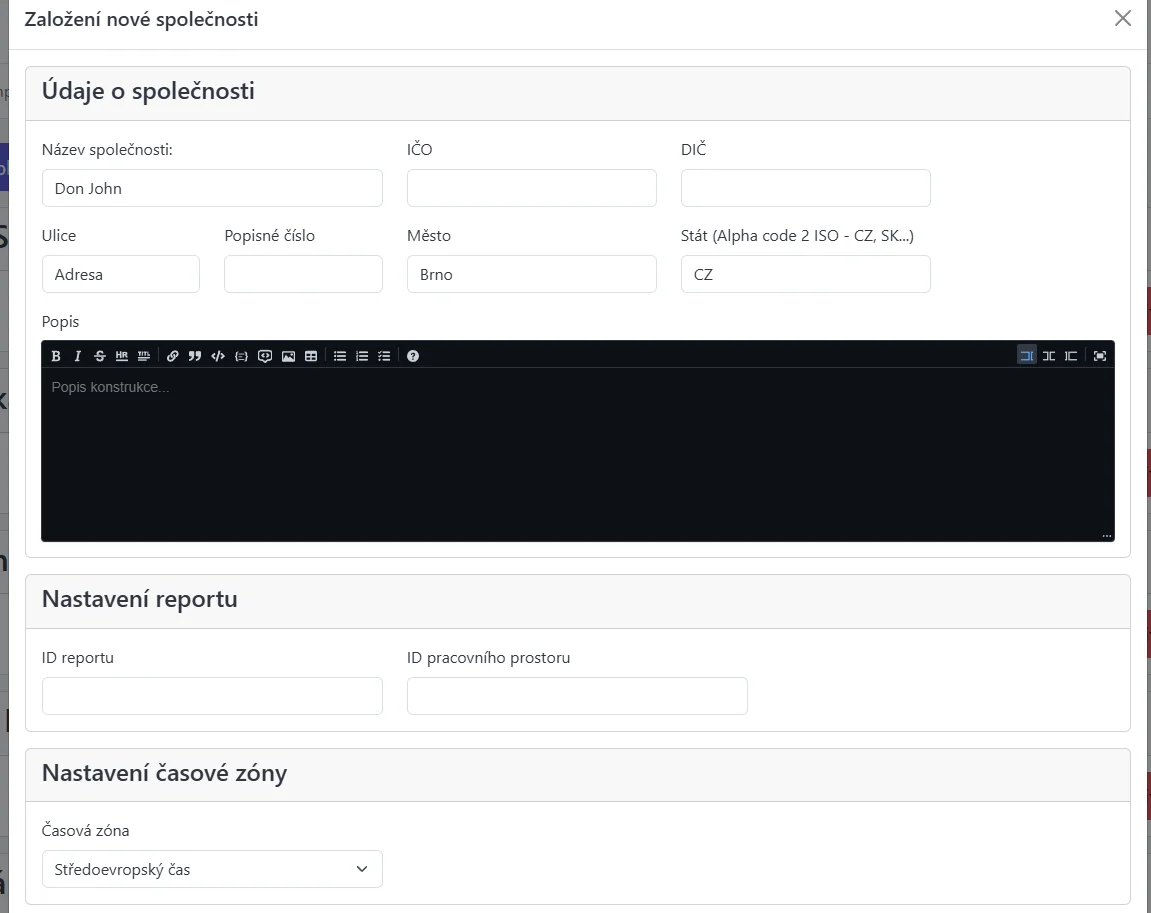Toggle fullscreen mode for the editor
Screen dimensions: 1151x913
[1100, 356]
